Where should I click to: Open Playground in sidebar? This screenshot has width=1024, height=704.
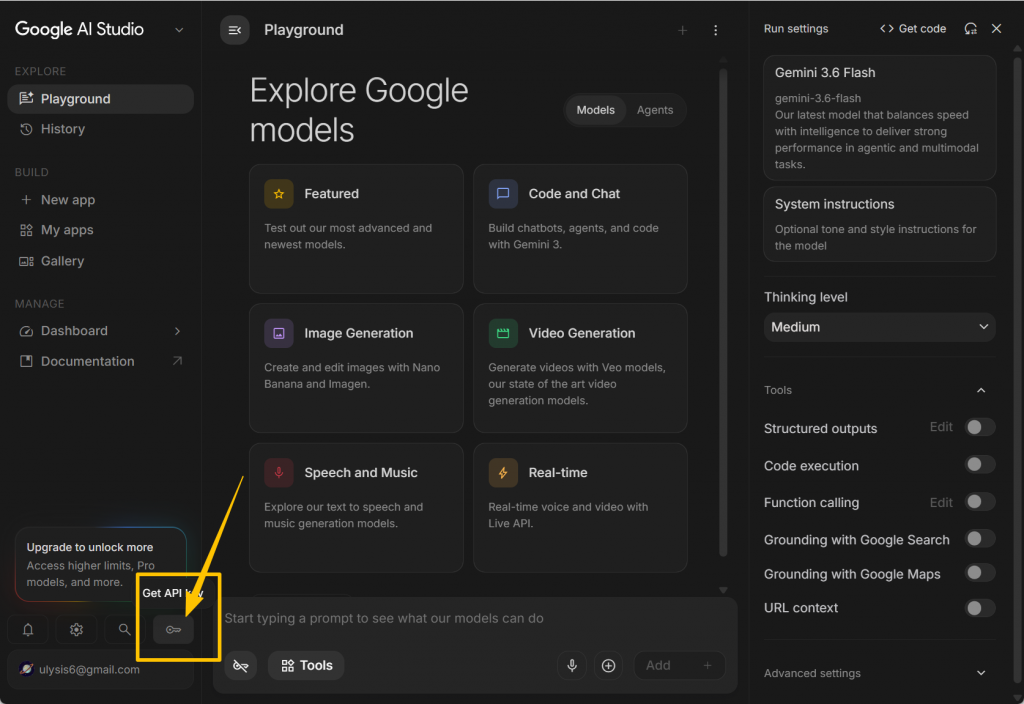pos(101,99)
